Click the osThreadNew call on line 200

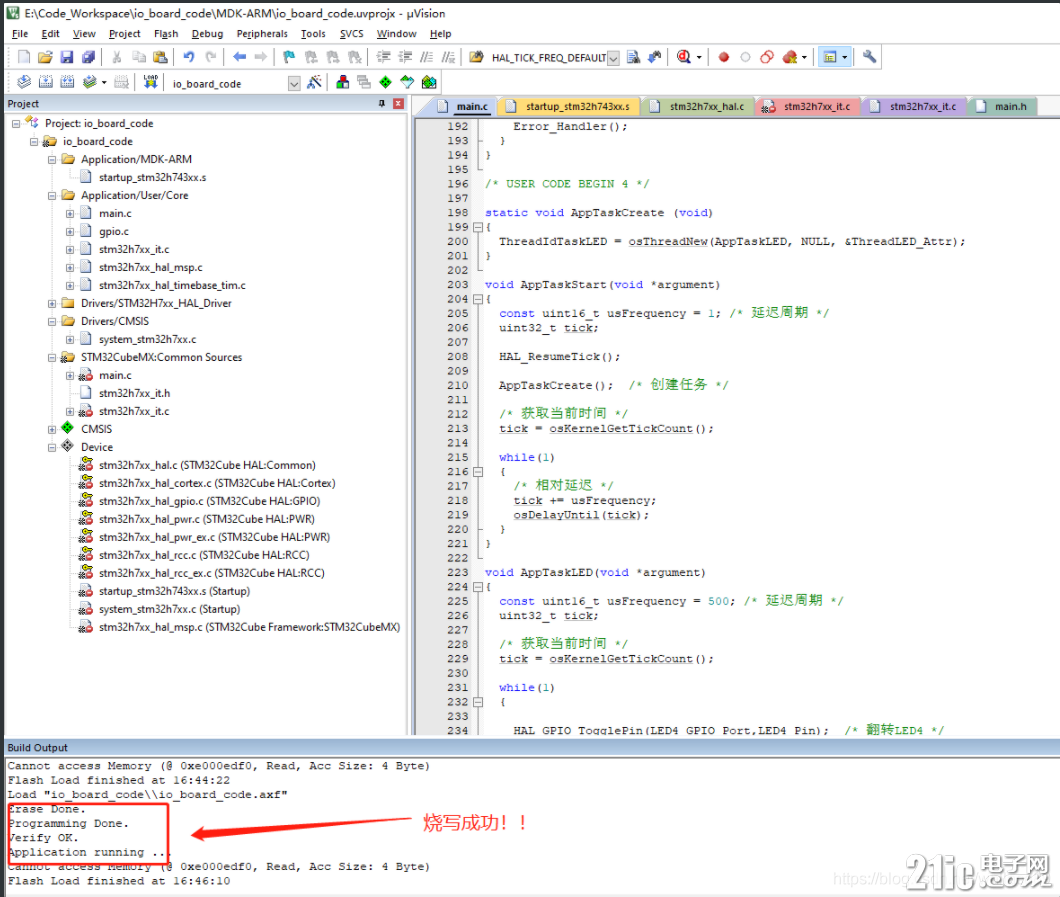pos(667,242)
